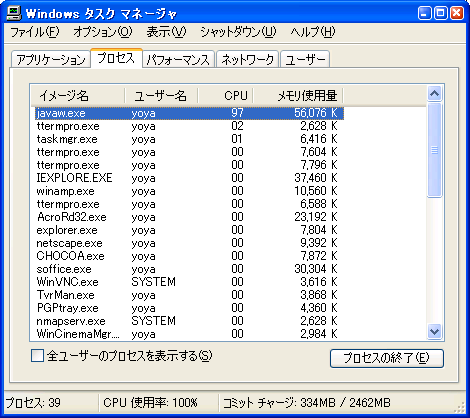The height and width of the screenshot is (418, 470).
Task: Select the nmapserv.exe process
Action: click(189, 321)
